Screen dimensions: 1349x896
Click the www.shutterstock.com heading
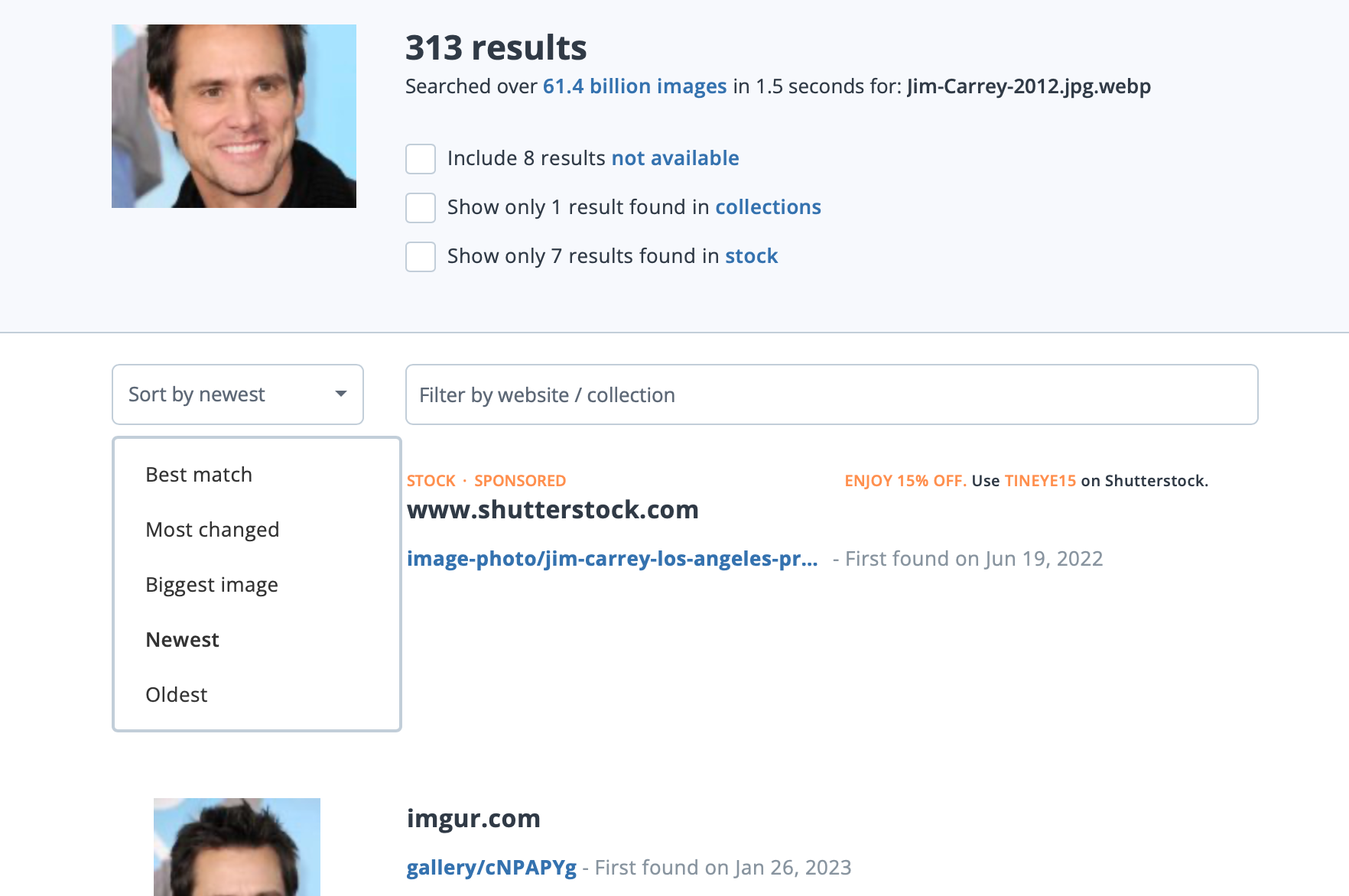(x=553, y=510)
